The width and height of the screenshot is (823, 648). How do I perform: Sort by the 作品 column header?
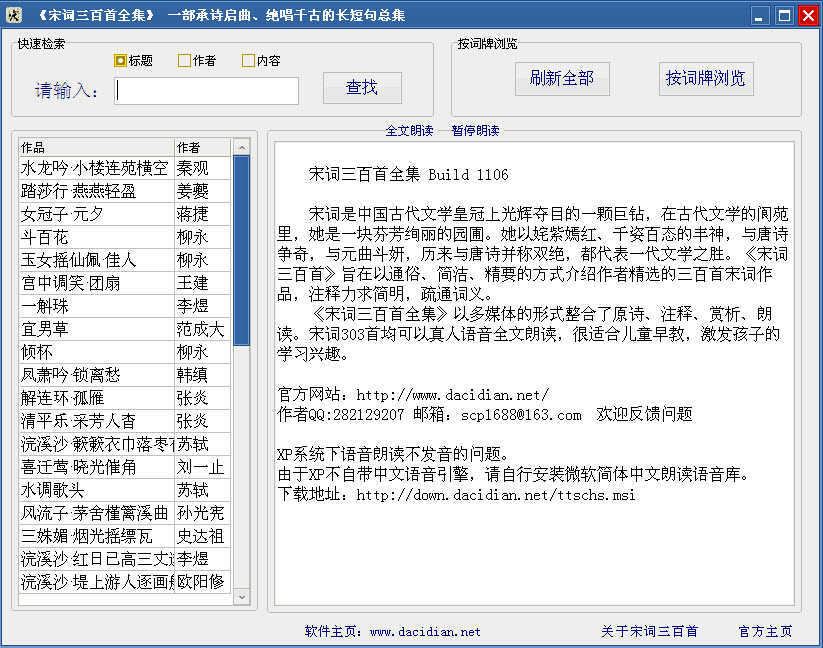pos(96,147)
